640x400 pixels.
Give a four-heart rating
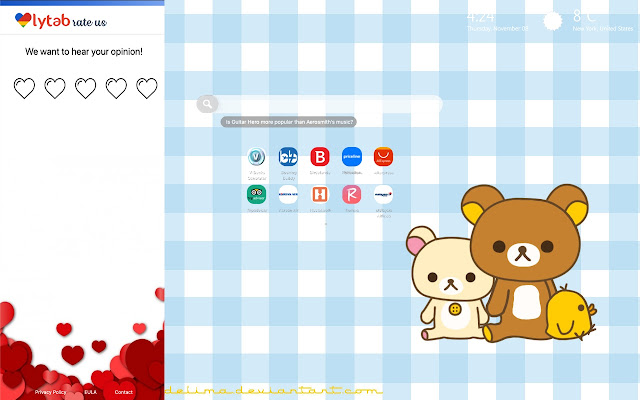click(x=116, y=89)
